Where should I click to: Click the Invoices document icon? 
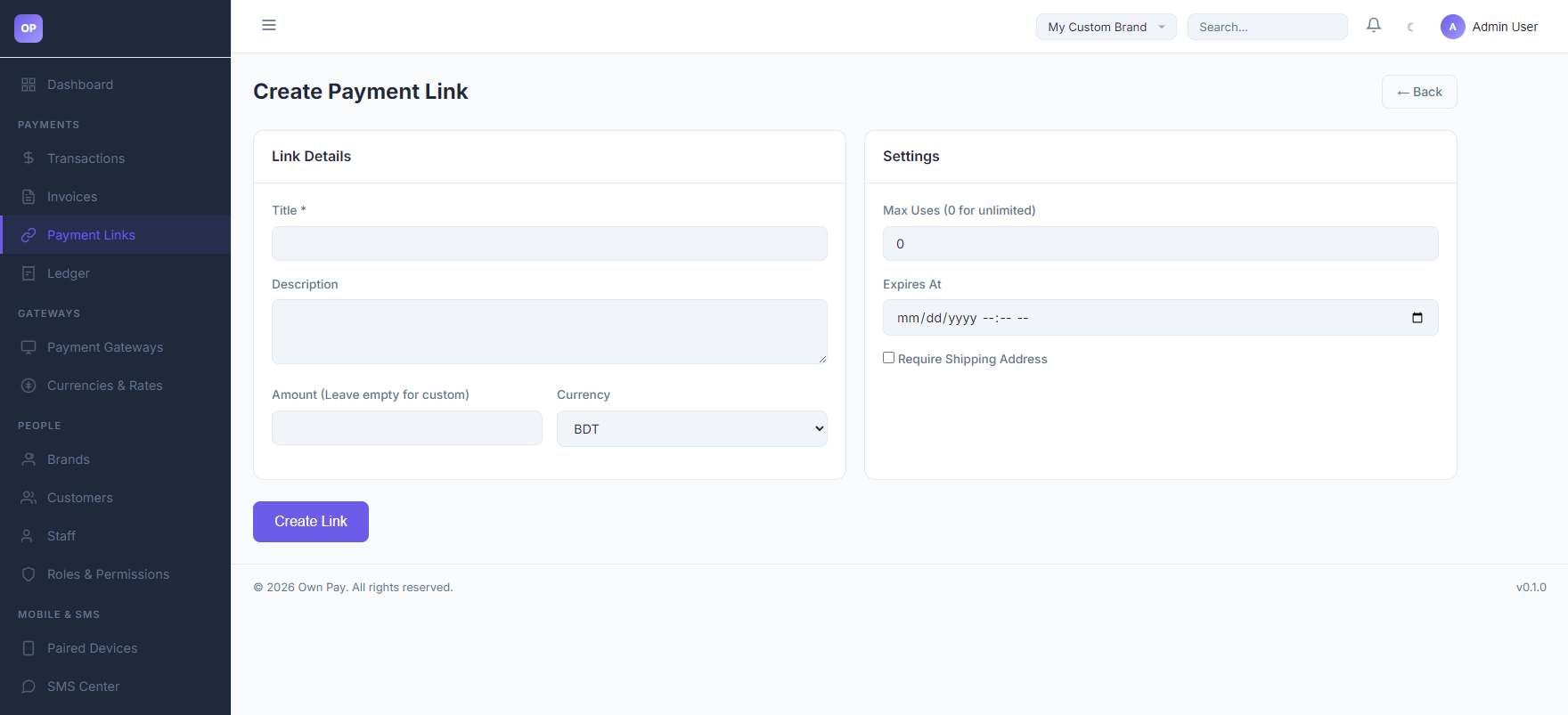pyautogui.click(x=29, y=197)
